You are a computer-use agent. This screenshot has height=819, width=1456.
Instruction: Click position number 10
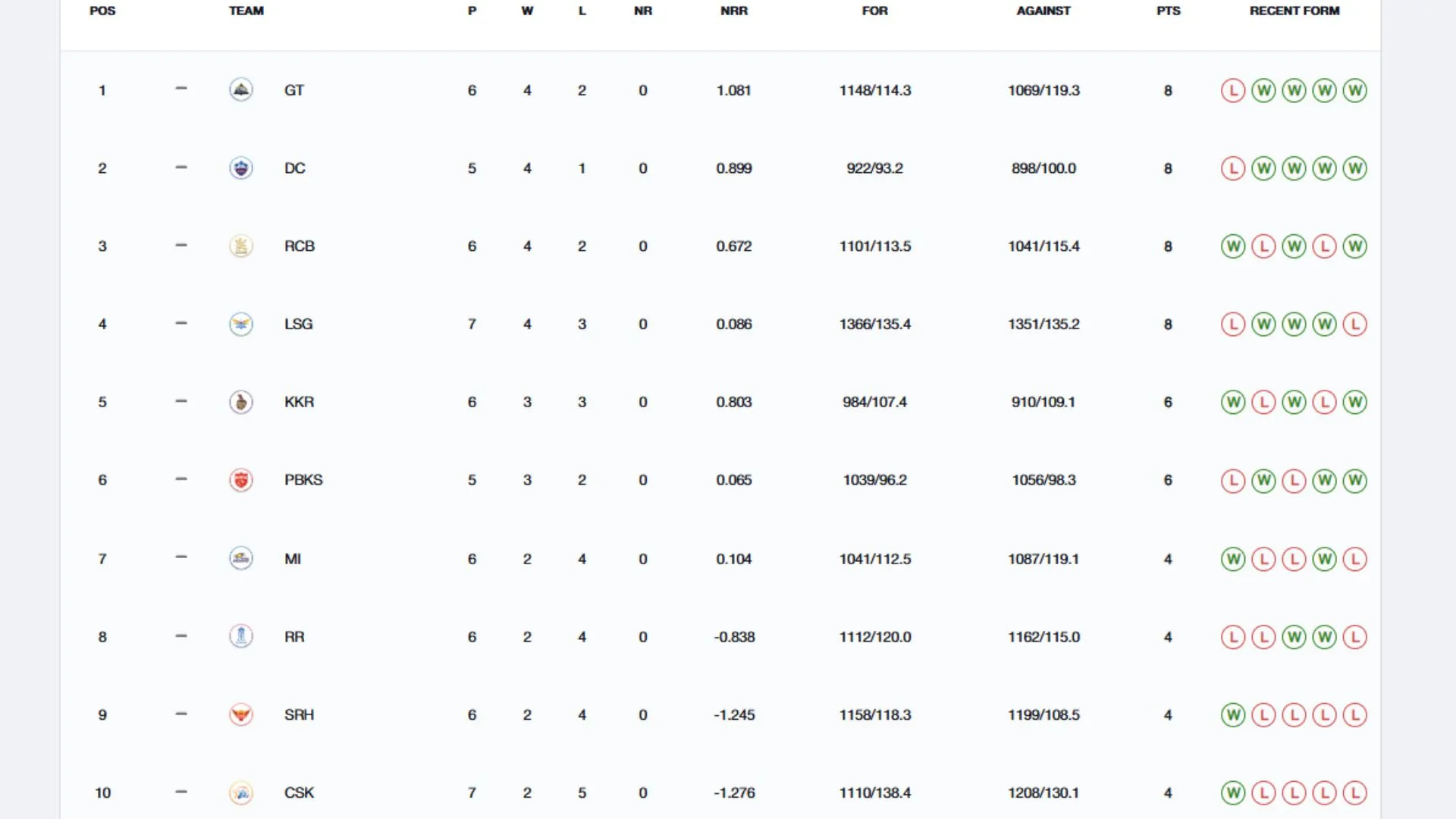102,792
